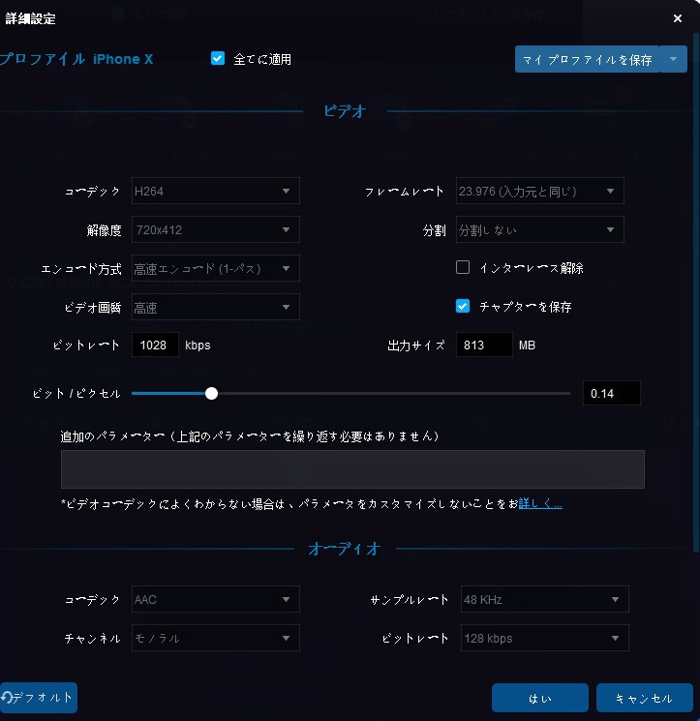Open the 詳しく link
700x721 pixels.
click(x=540, y=504)
